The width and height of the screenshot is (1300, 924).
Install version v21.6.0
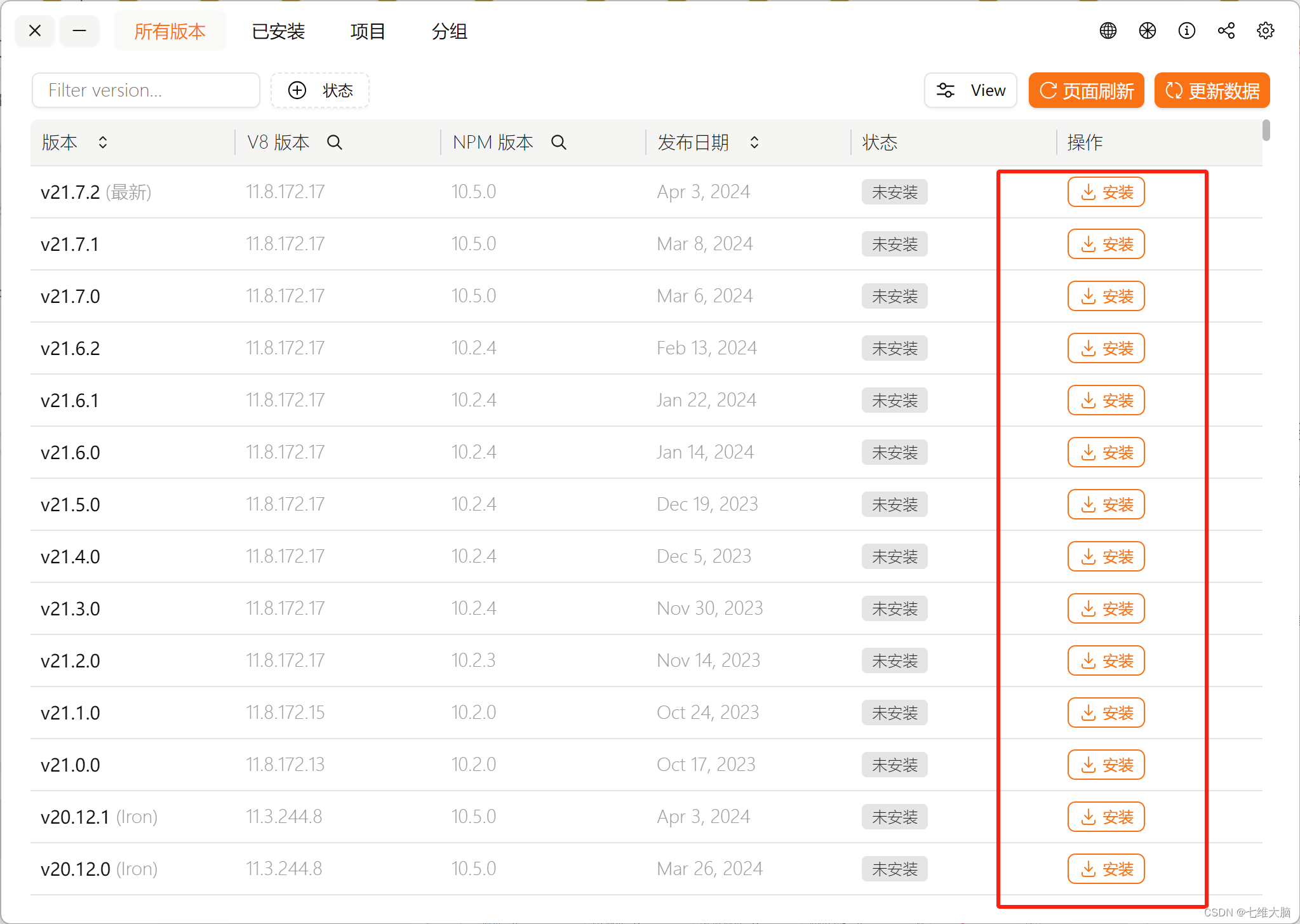click(1106, 452)
